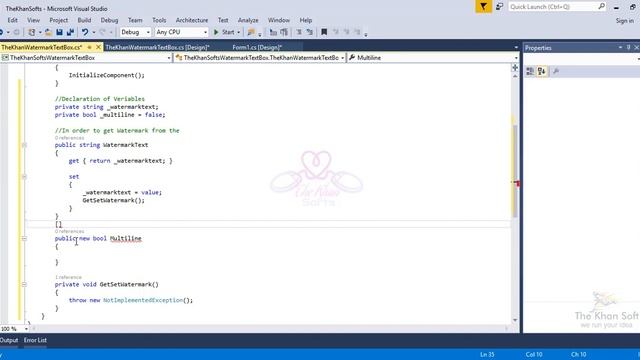The height and width of the screenshot is (360, 640).
Task: Open the View menu
Action: [33, 20]
